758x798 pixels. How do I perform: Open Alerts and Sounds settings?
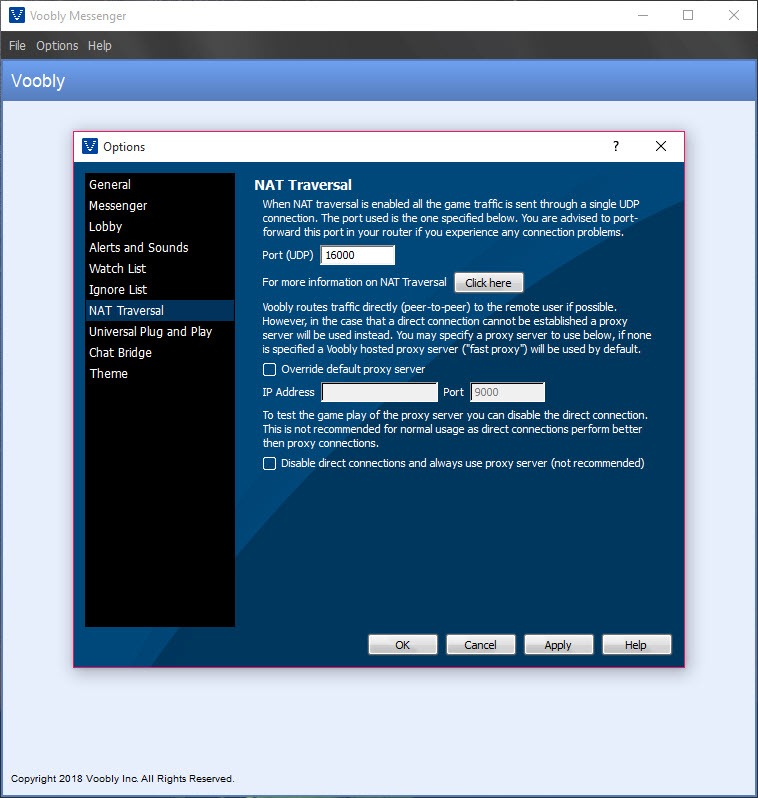[x=160, y=247]
